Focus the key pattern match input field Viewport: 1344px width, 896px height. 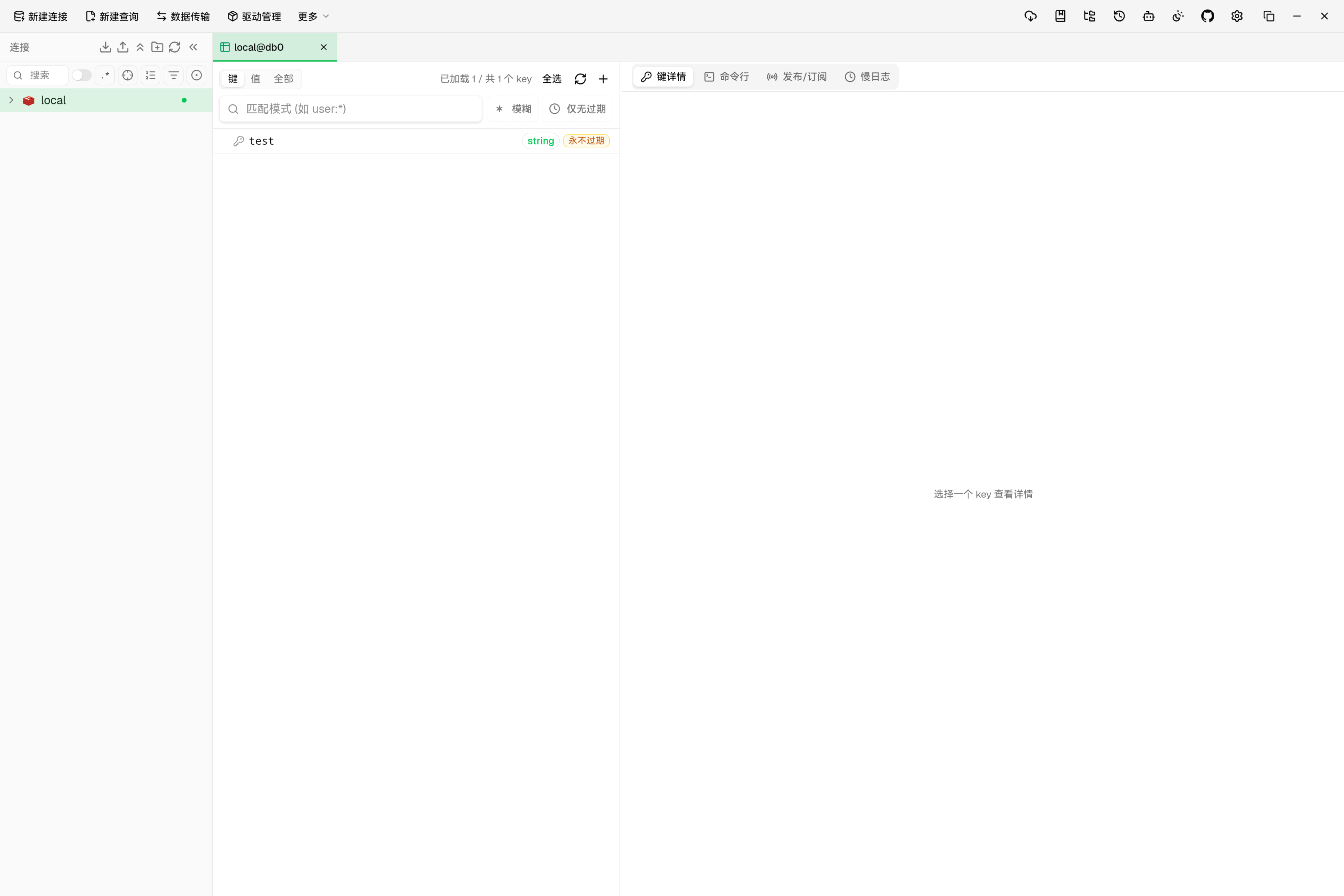click(351, 109)
